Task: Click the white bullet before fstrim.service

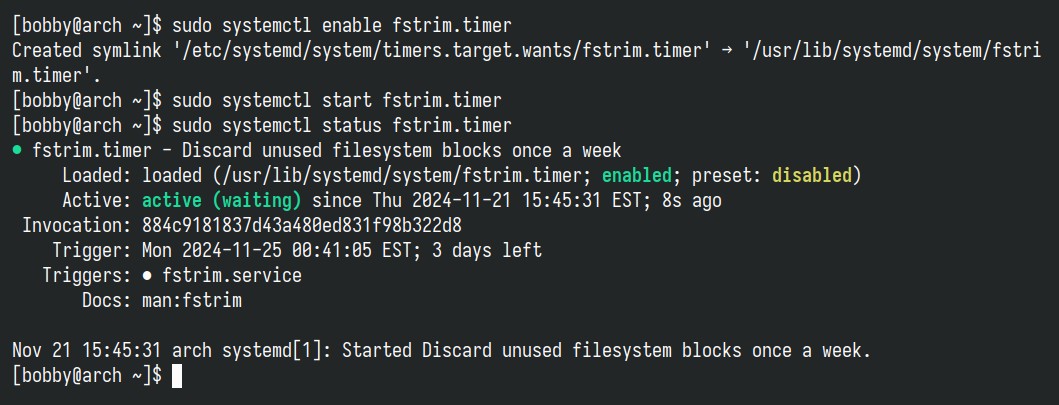Action: [147, 276]
